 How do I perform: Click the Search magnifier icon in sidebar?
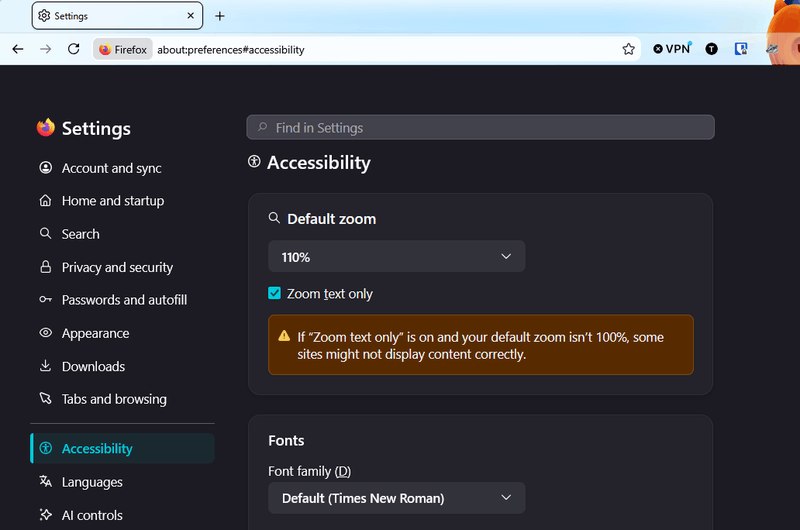45,234
